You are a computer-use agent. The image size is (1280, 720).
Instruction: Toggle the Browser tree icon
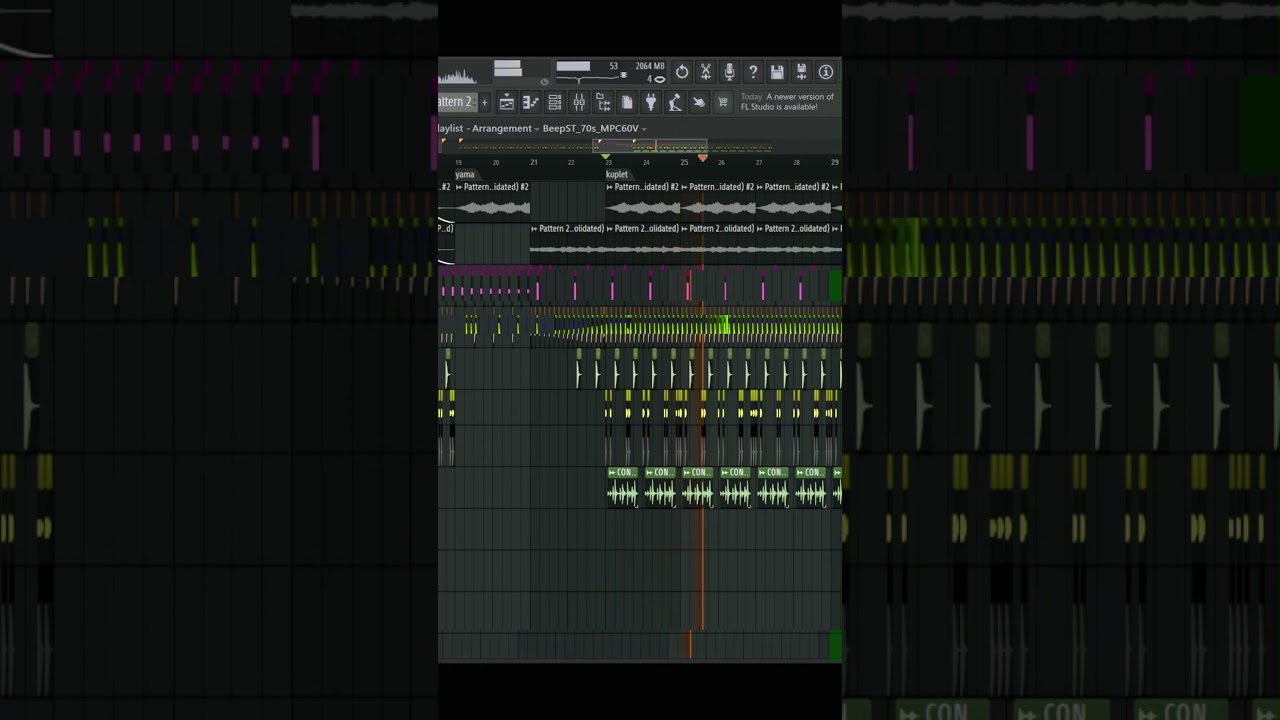[603, 102]
